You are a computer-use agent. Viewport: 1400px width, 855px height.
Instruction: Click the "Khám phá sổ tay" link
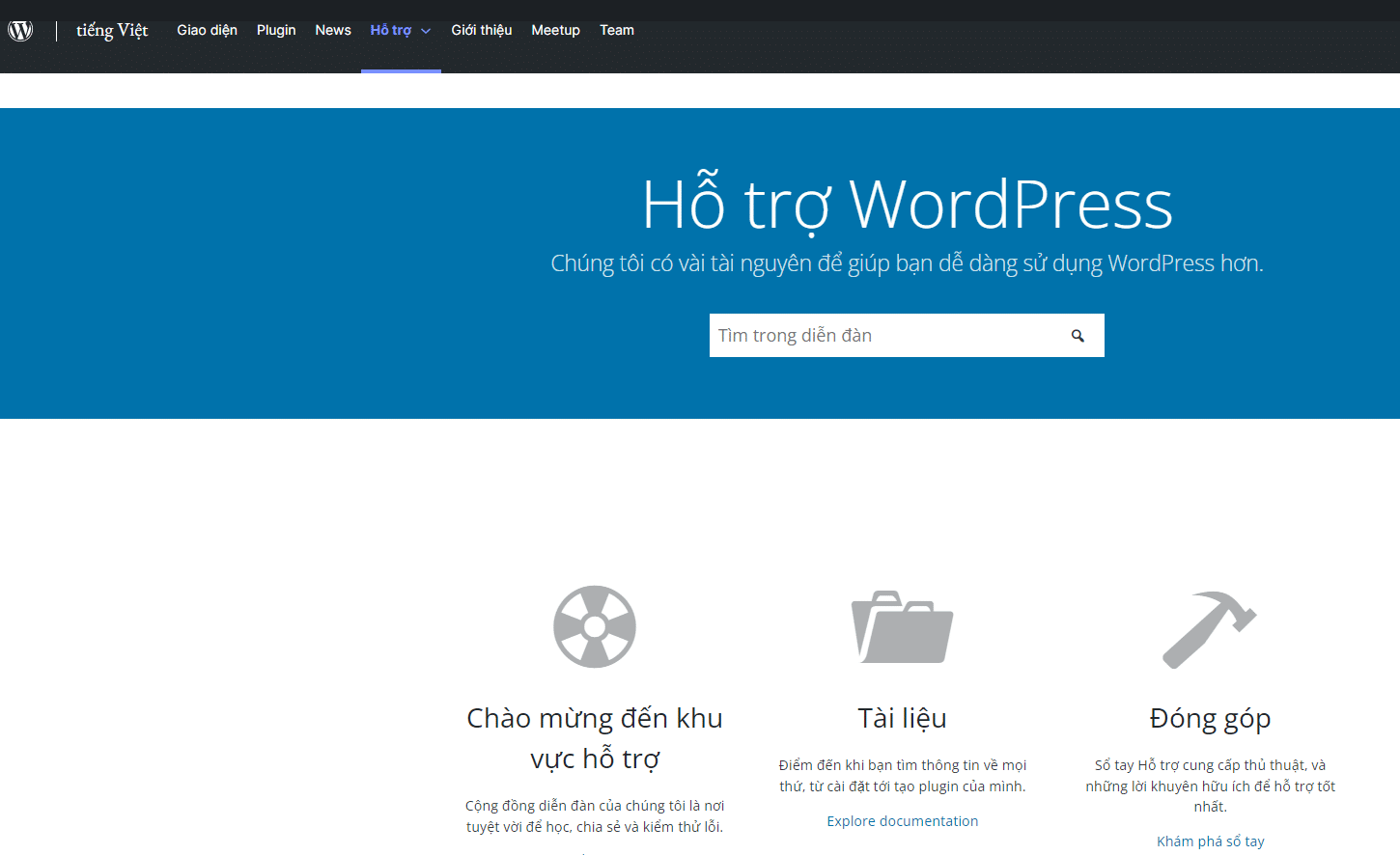click(x=1210, y=841)
